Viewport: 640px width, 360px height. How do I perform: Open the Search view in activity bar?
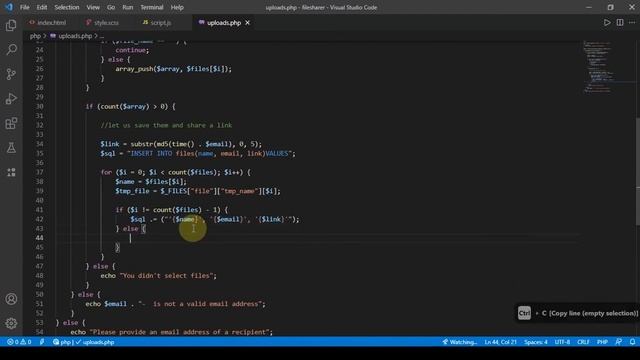[x=11, y=50]
